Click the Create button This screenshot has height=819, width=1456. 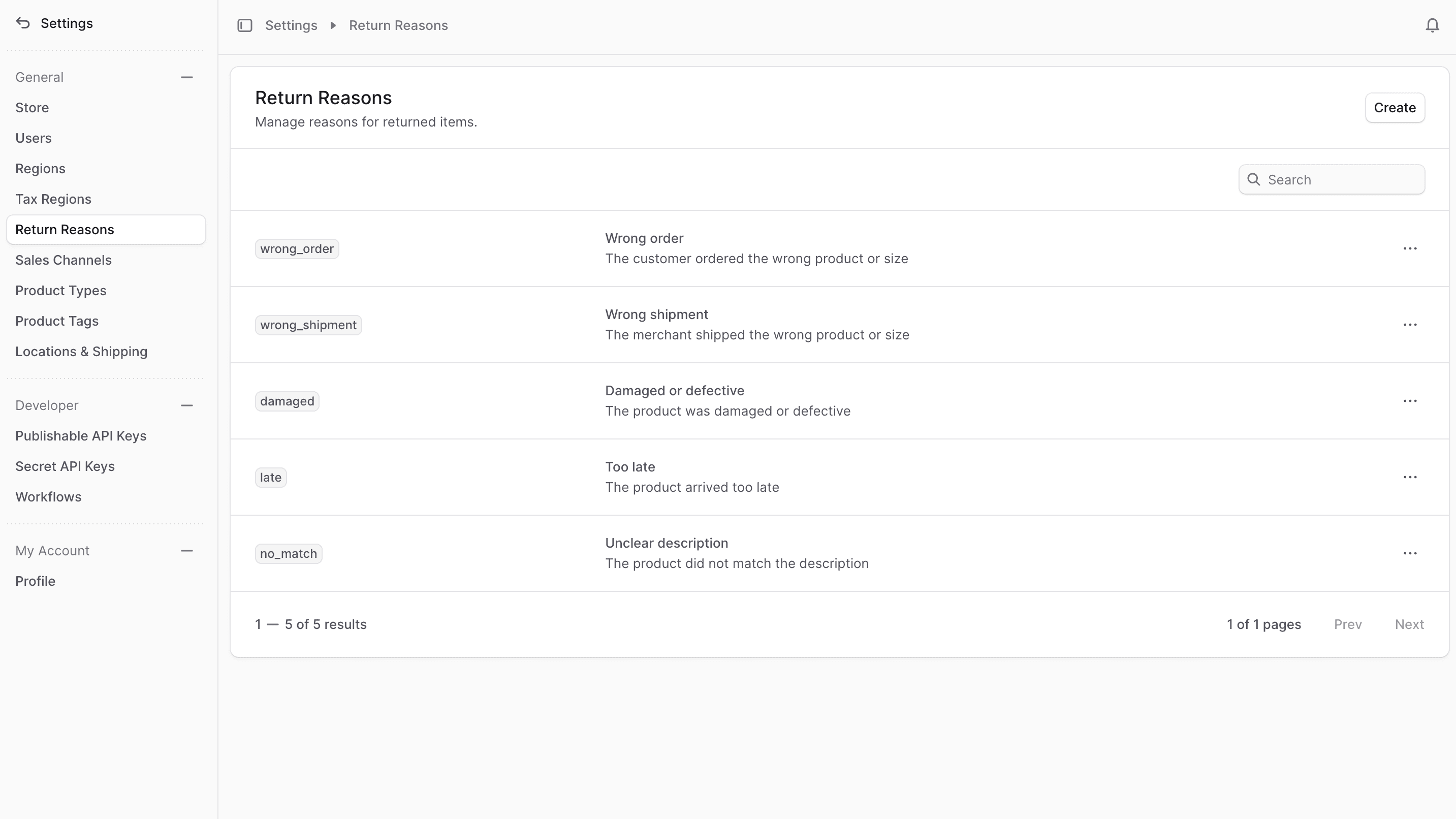click(1395, 108)
